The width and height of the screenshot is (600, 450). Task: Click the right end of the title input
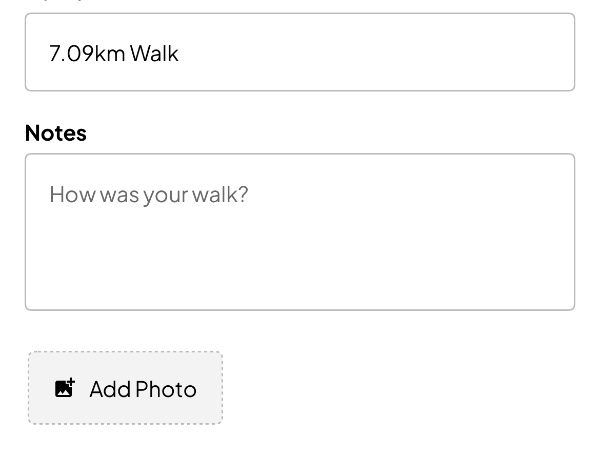tap(551, 52)
